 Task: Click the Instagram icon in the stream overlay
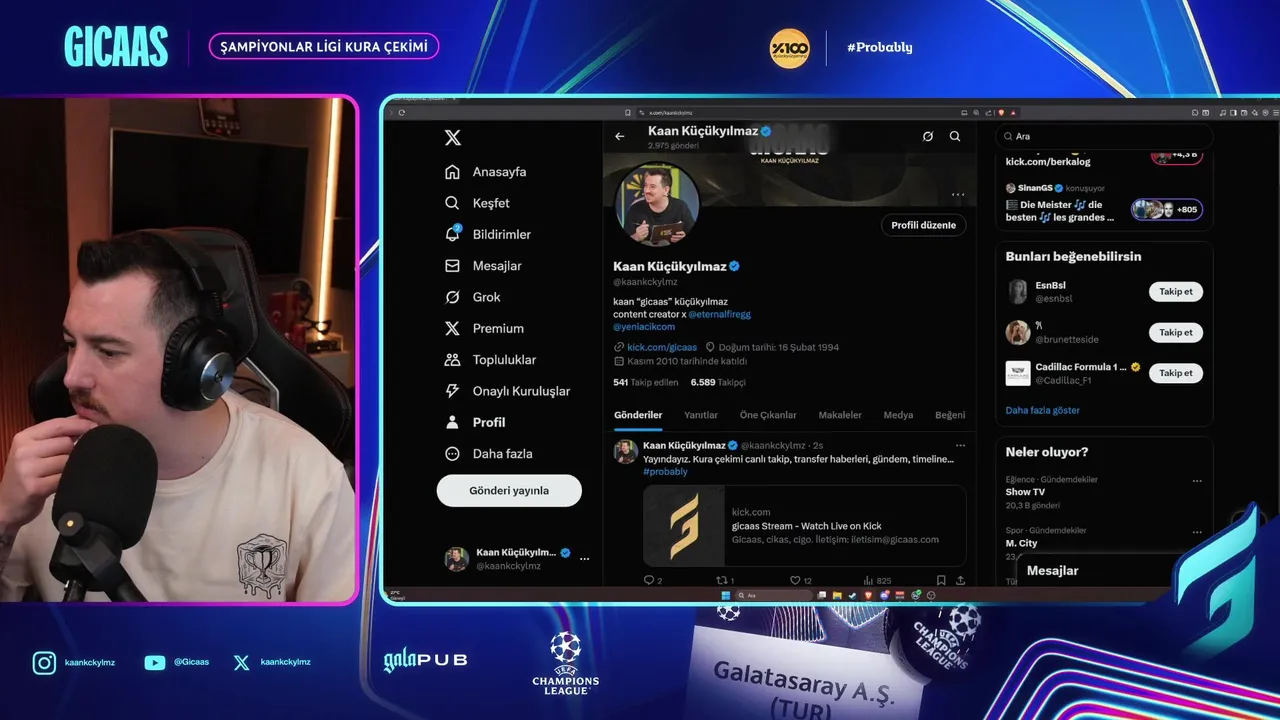(44, 663)
